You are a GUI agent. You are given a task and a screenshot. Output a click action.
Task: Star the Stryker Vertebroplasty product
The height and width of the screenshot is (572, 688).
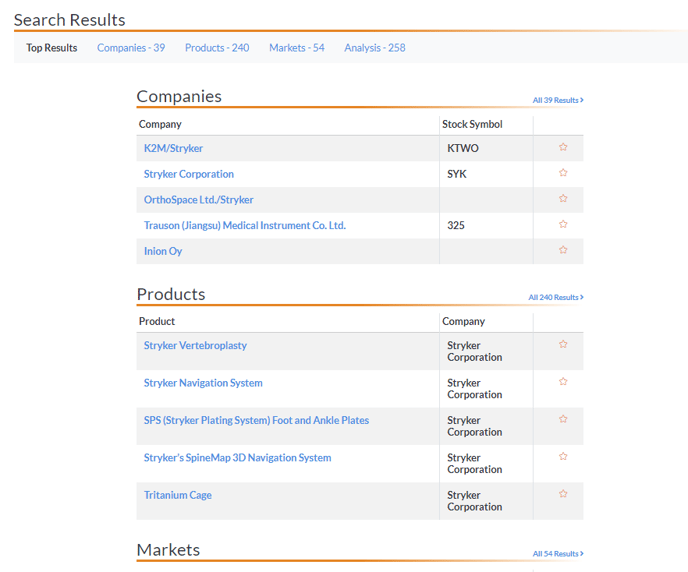(x=563, y=344)
